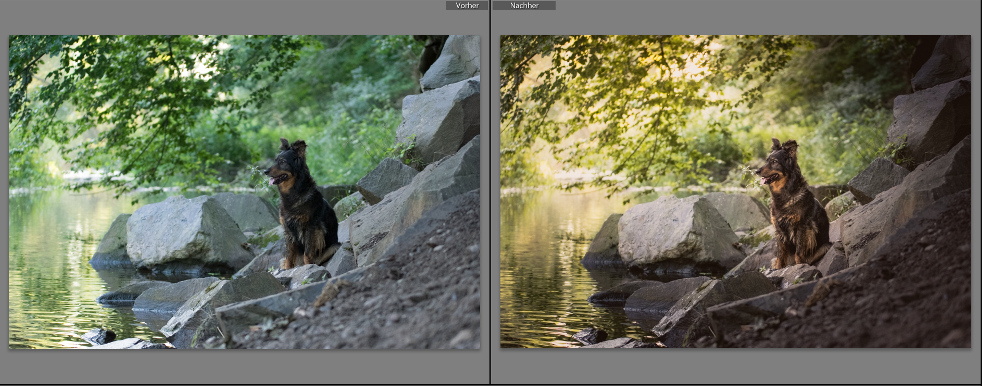
Task: Click the Vorher label
Action: coord(467,5)
